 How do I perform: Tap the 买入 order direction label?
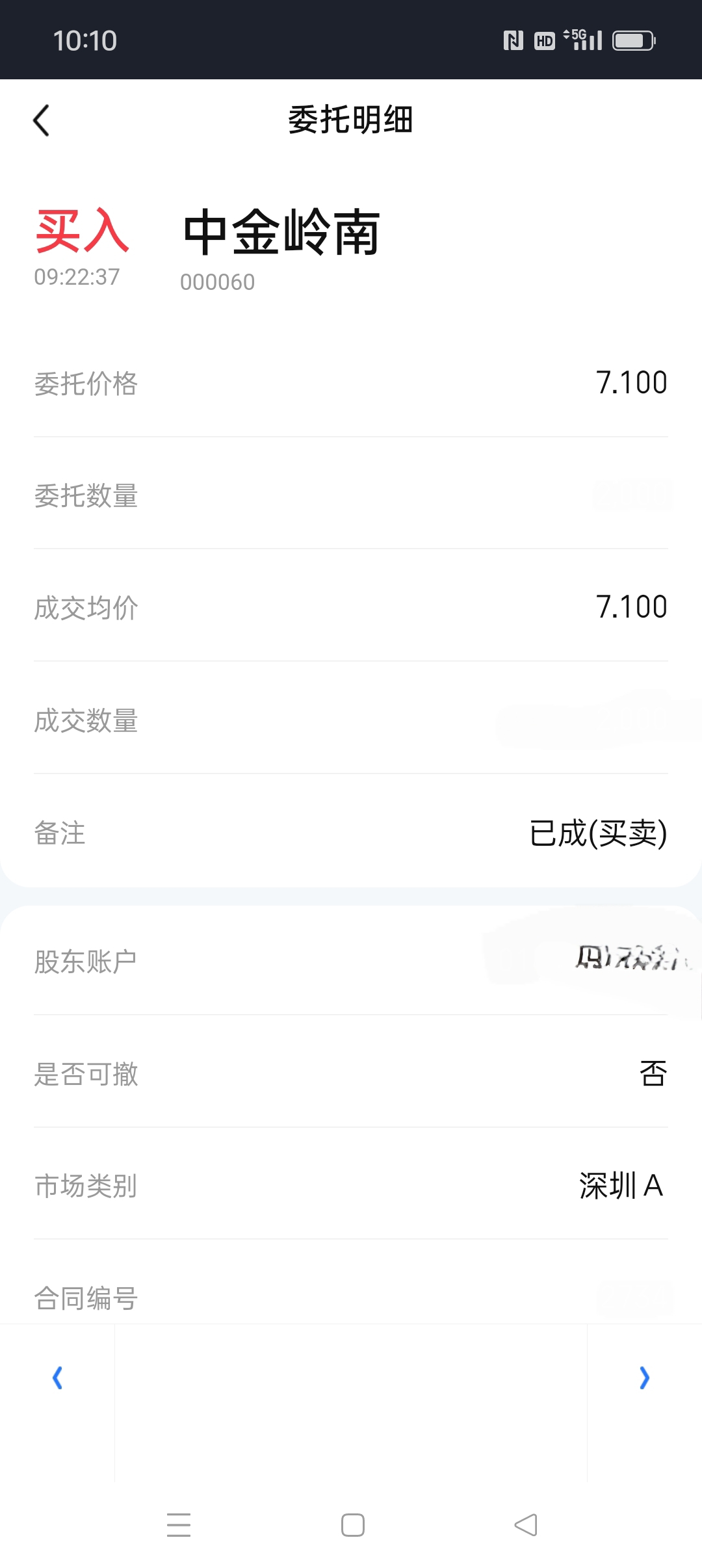tap(82, 231)
